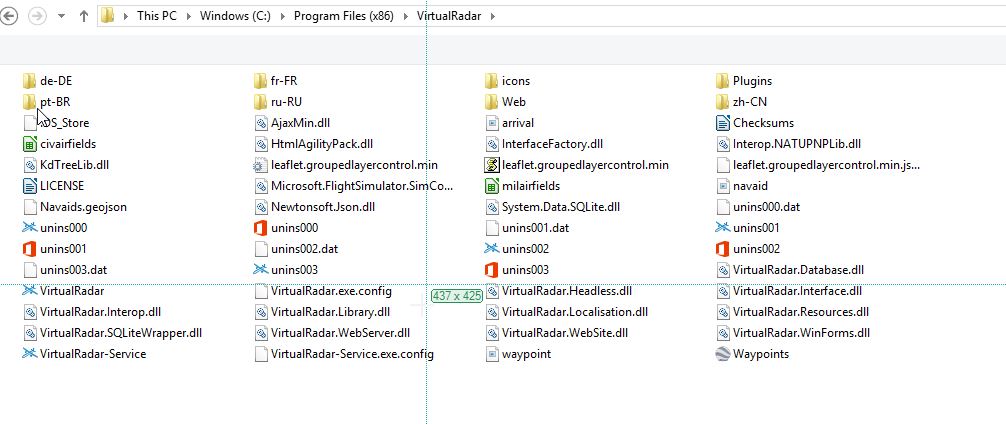Go back with the Back arrow button
The width and height of the screenshot is (1006, 424).
(9, 16)
